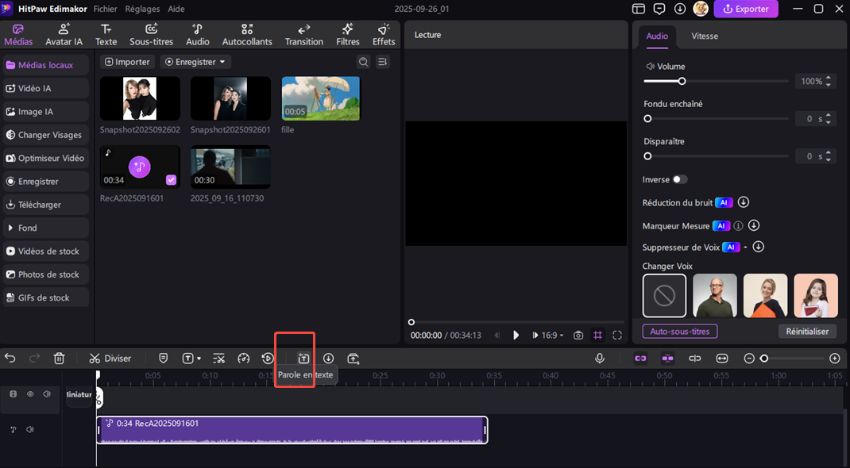Screen dimensions: 850x468
Task: Adjust the Fondu enchaîné seconds stepper
Action: pos(828,119)
